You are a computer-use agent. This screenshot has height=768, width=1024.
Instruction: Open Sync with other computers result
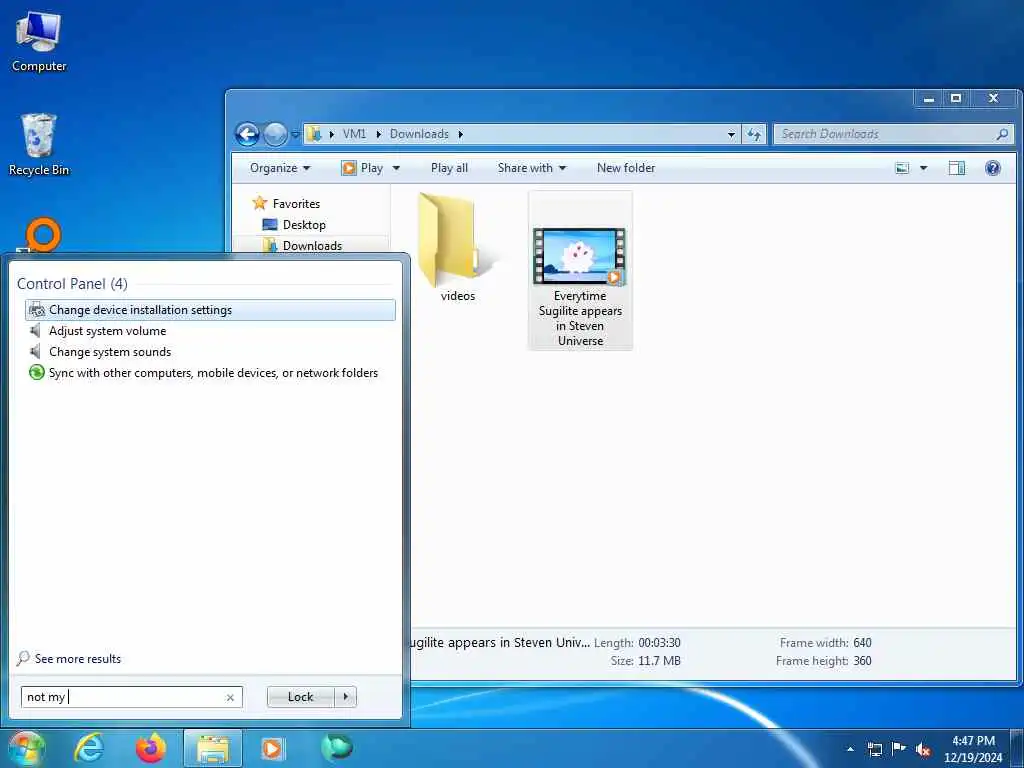coord(210,373)
